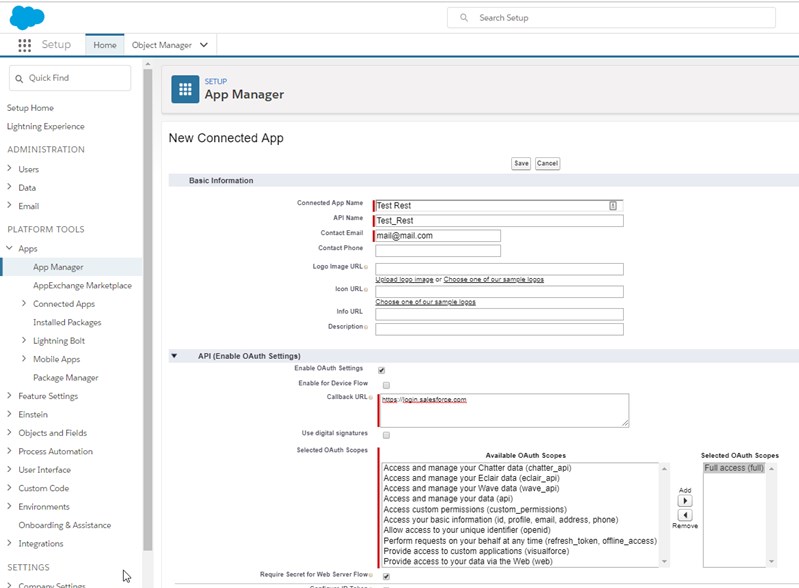Click the icon inside Connected App Name field
The height and width of the screenshot is (588, 799).
(613, 205)
